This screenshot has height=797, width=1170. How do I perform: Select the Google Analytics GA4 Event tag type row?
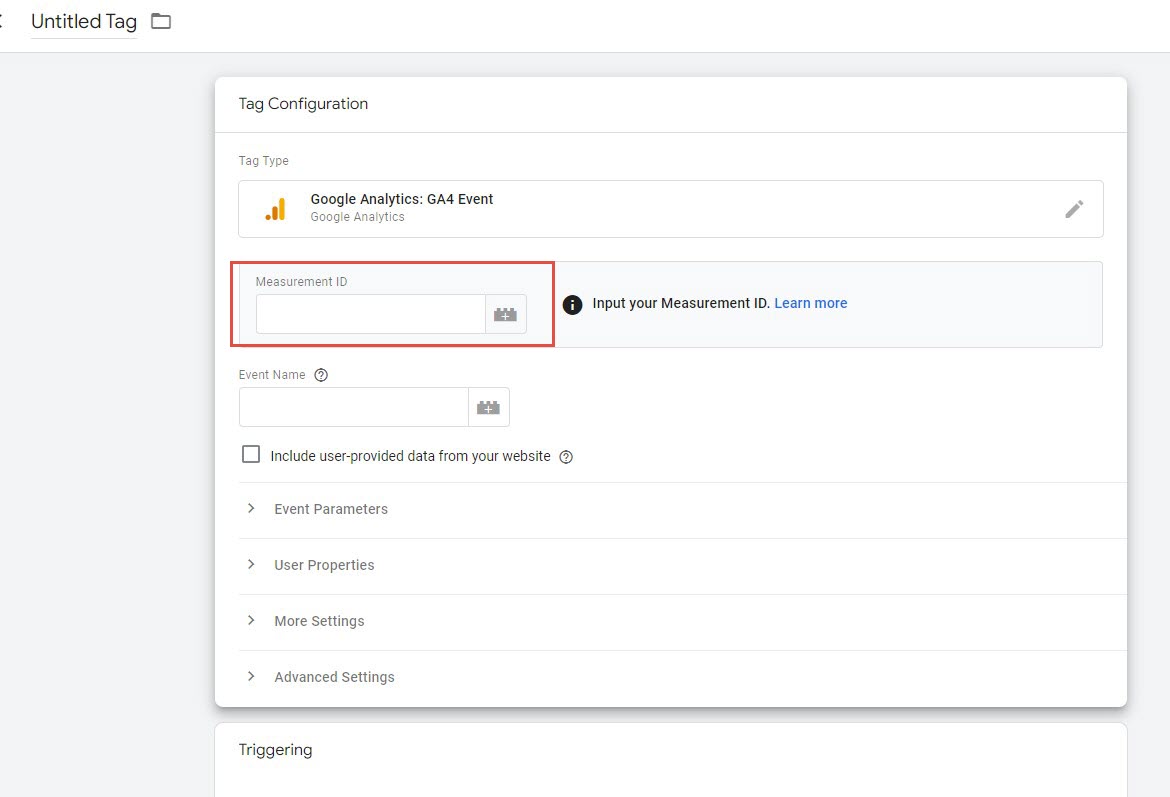[x=670, y=208]
